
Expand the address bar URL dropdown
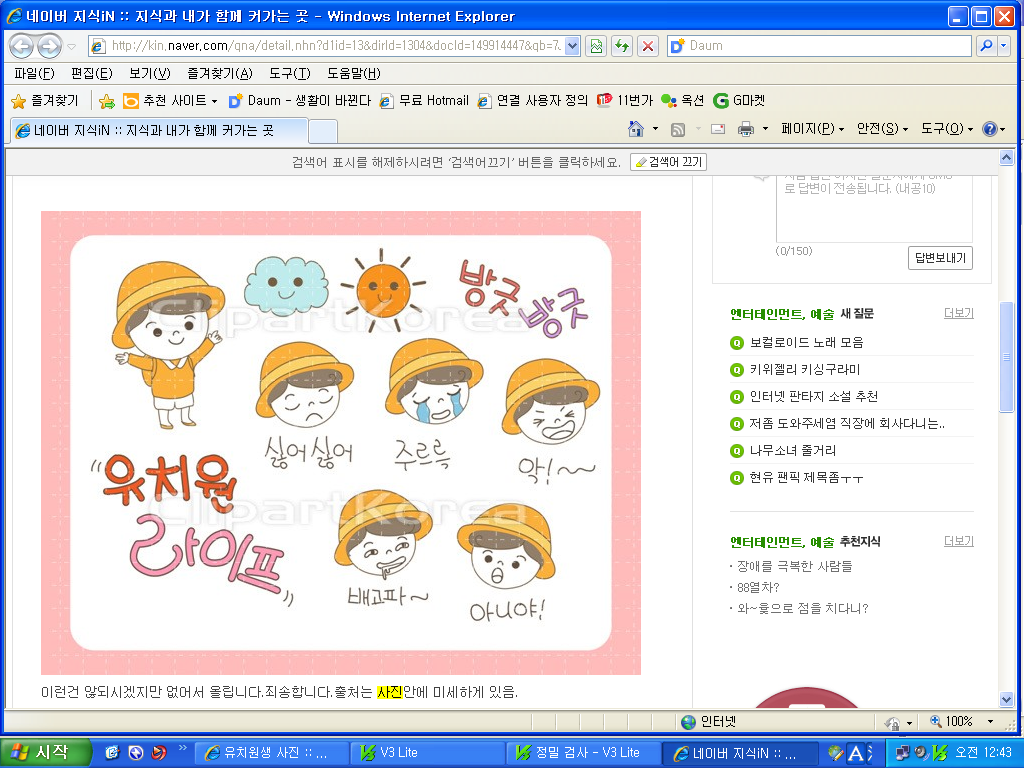pyautogui.click(x=572, y=46)
